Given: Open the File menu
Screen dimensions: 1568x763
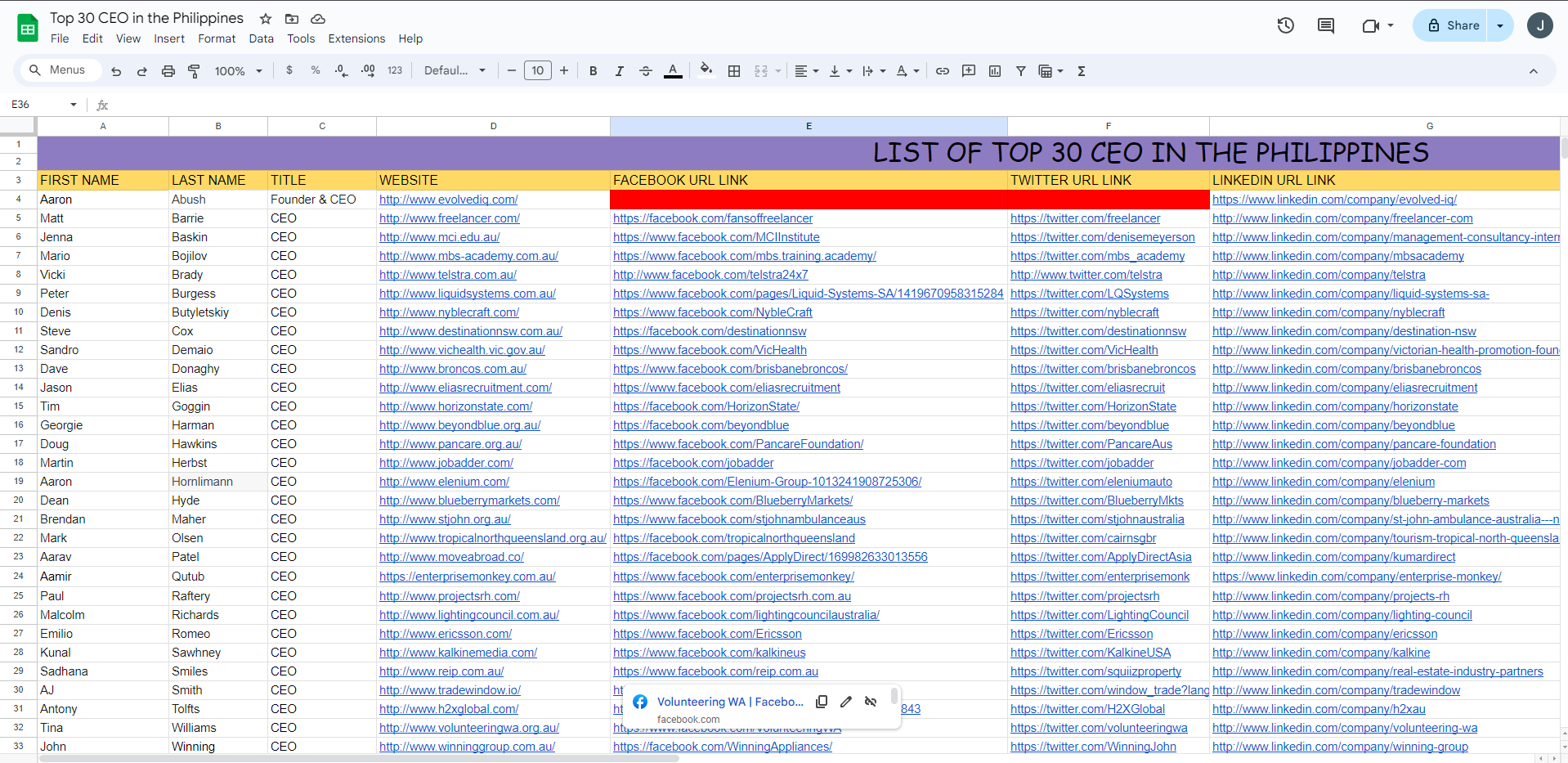Looking at the screenshot, I should pyautogui.click(x=60, y=38).
